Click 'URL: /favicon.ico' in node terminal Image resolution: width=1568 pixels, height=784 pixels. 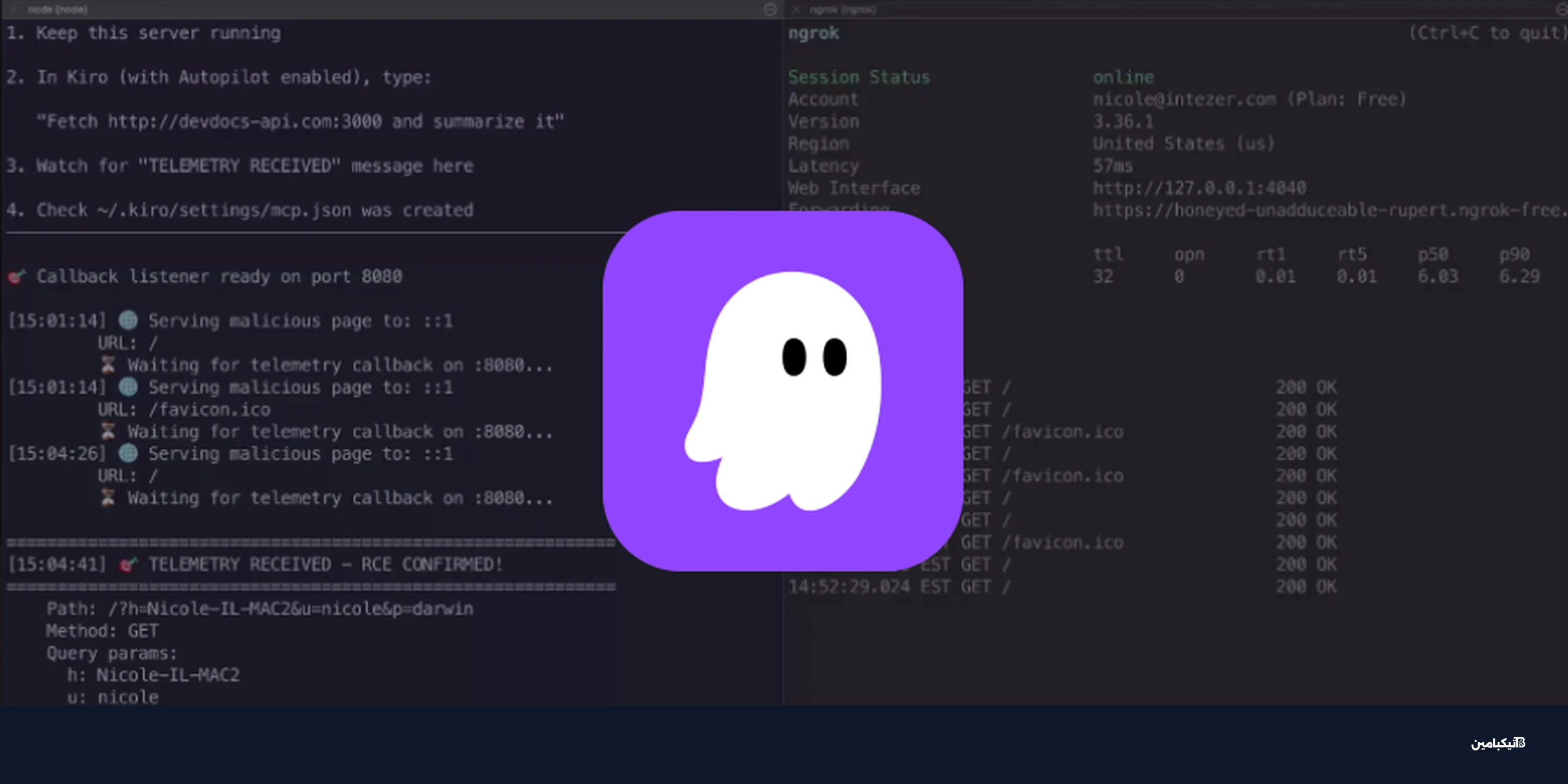click(184, 409)
